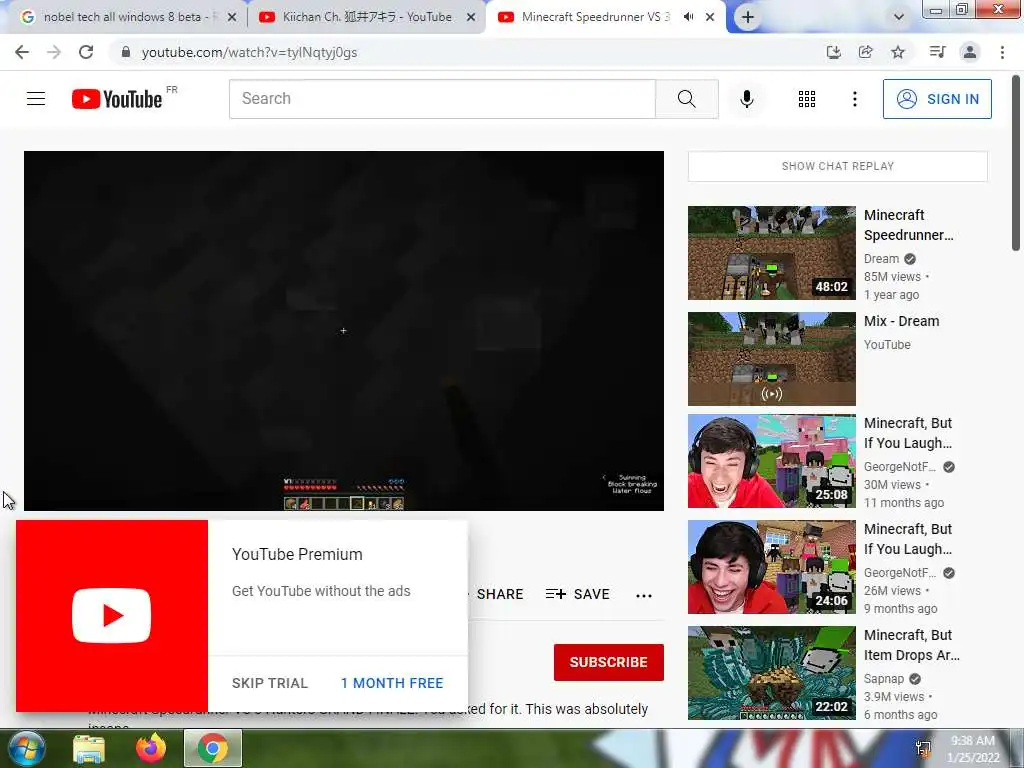Click the red SUBSCRIBE button
The image size is (1024, 768).
(609, 662)
